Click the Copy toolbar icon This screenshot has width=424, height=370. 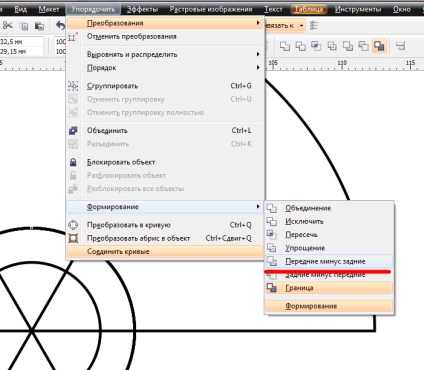pyautogui.click(x=24, y=26)
